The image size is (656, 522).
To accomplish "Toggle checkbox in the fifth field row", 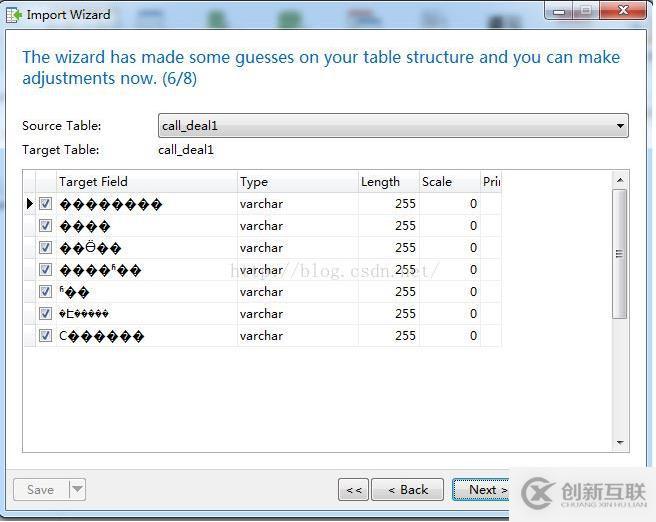I will click(x=45, y=292).
